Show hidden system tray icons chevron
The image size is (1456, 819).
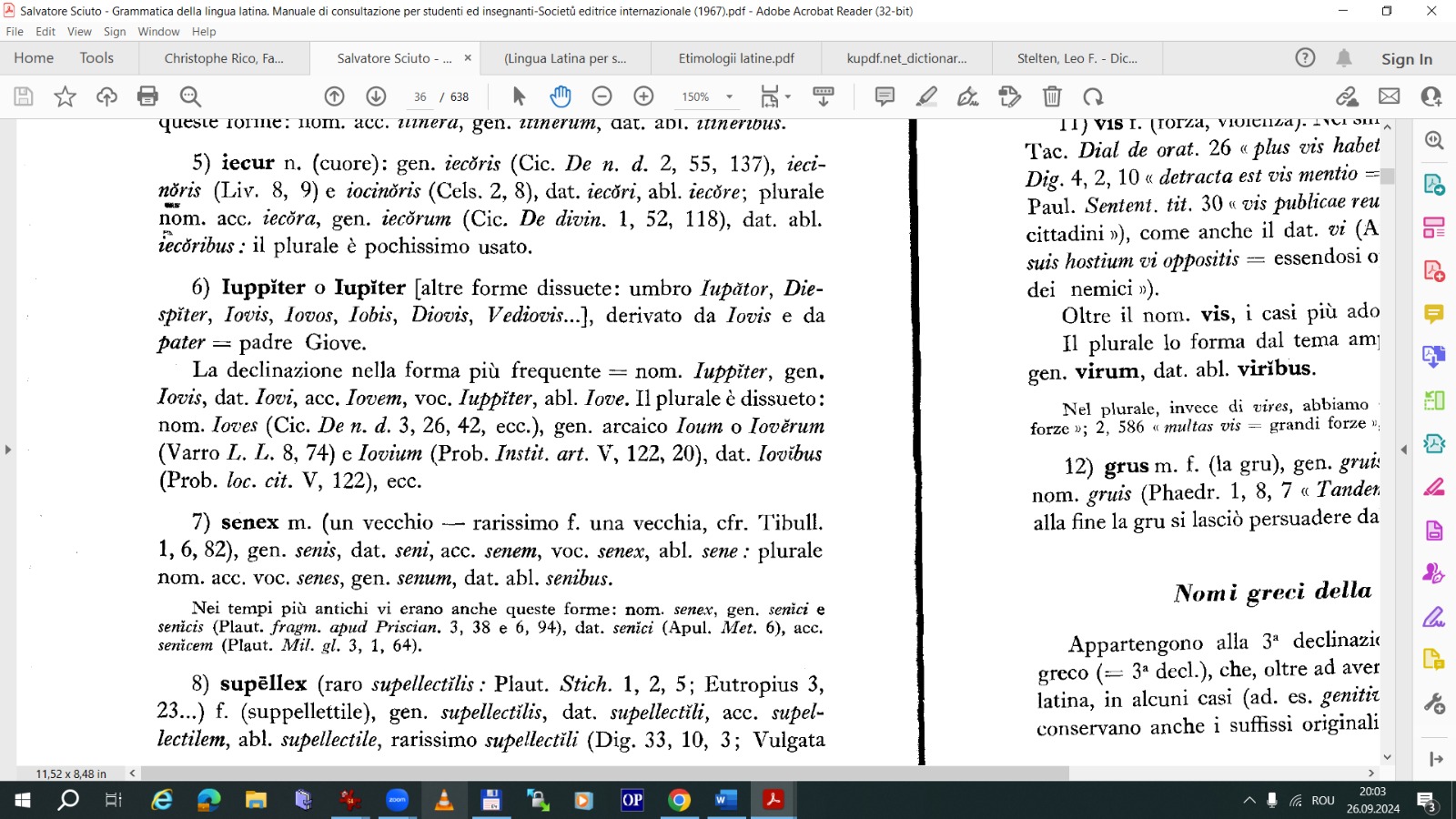tap(1249, 801)
